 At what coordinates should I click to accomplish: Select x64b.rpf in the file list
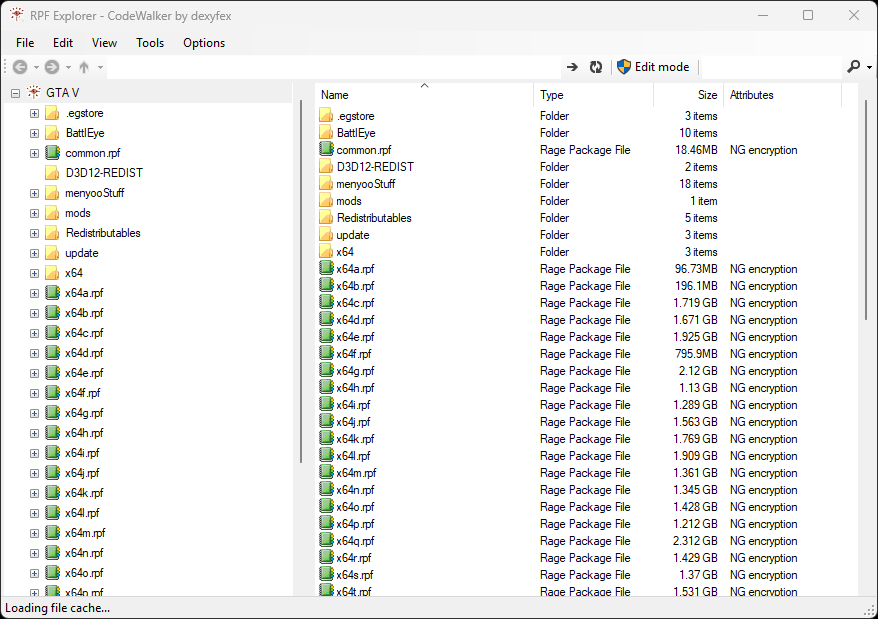pyautogui.click(x=356, y=286)
